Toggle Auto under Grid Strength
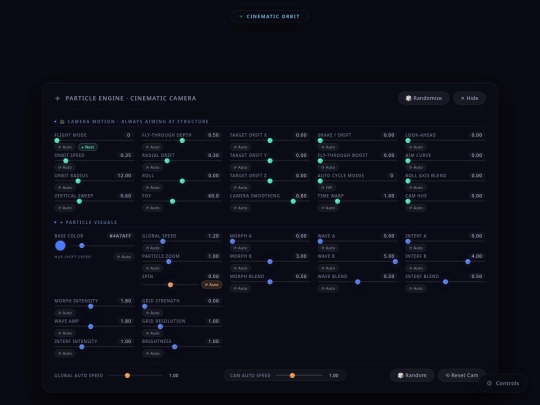 tap(153, 313)
